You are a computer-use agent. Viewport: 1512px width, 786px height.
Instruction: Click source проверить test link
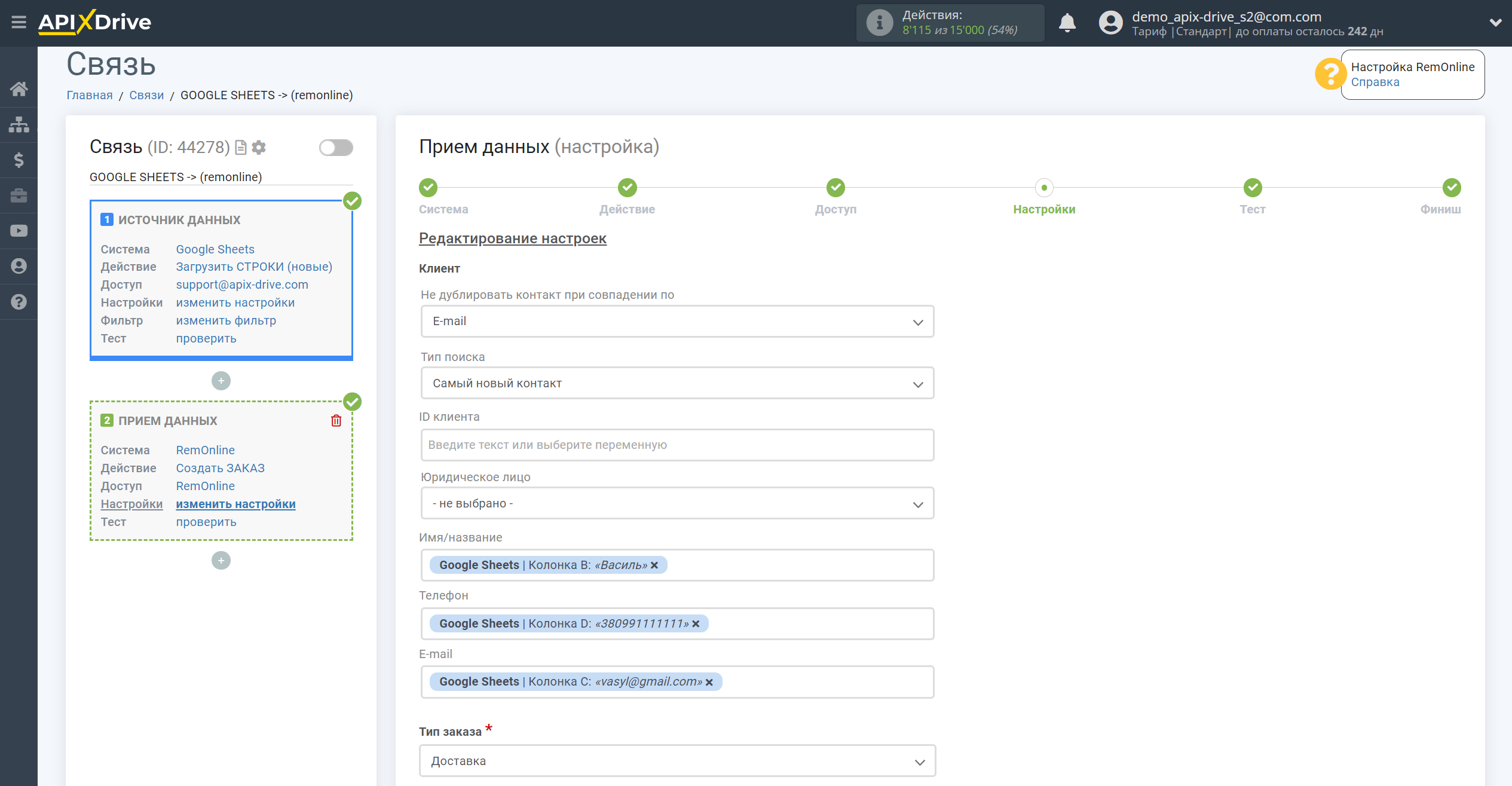click(206, 338)
